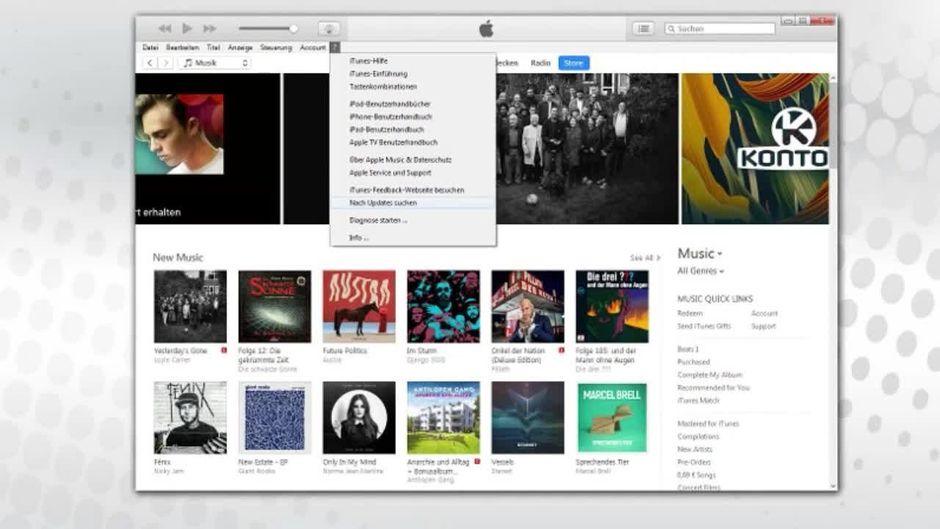Viewport: 940px width, 529px height.
Task: Click the Account quick link
Action: (764, 313)
